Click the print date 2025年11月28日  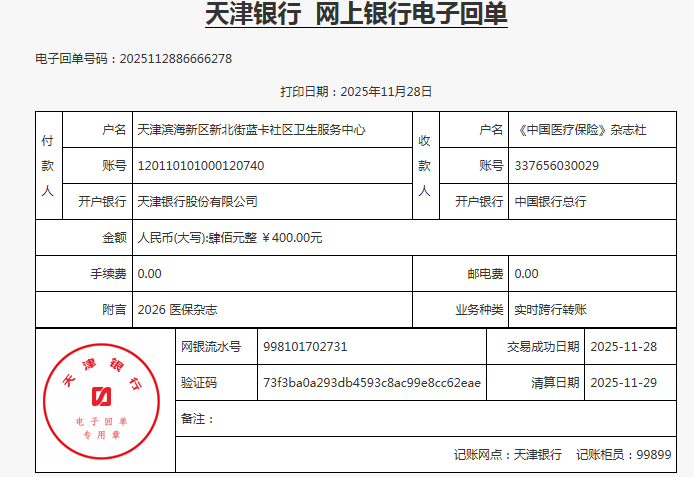click(x=386, y=91)
